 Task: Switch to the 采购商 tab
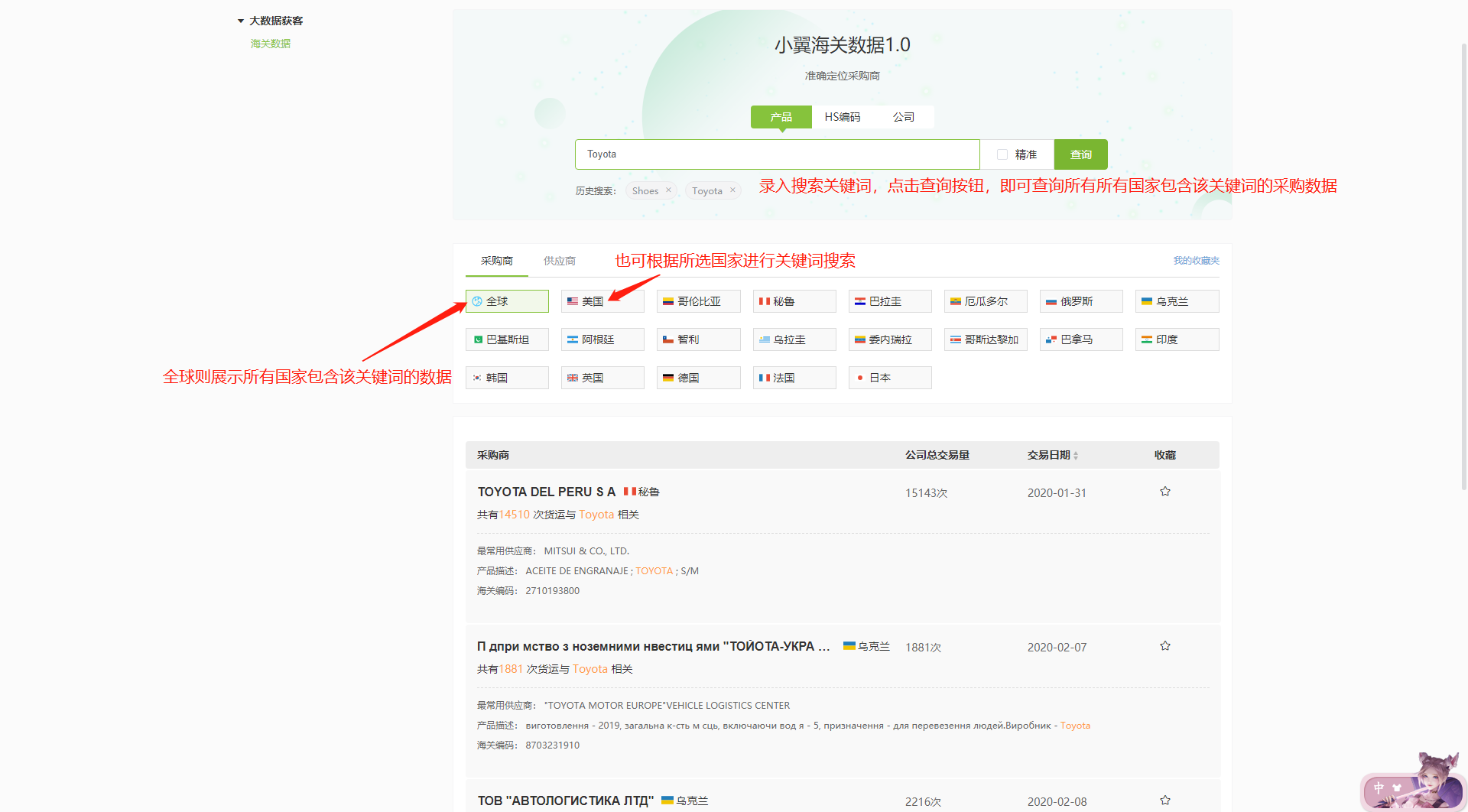(497, 261)
